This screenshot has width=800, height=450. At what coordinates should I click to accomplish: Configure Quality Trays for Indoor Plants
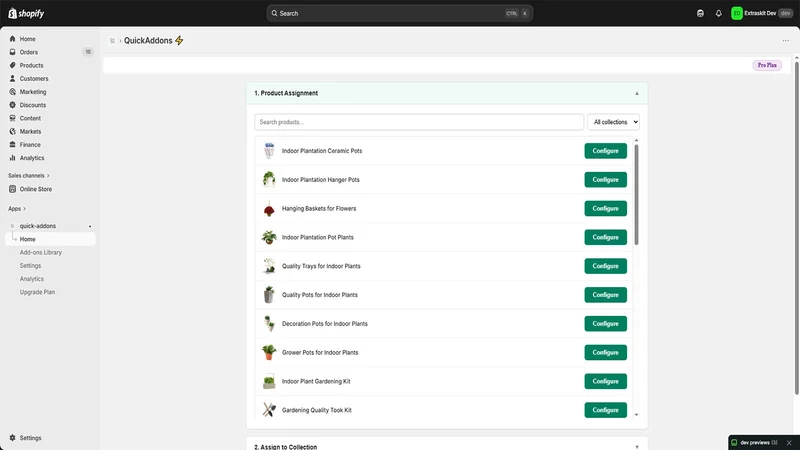pos(605,266)
